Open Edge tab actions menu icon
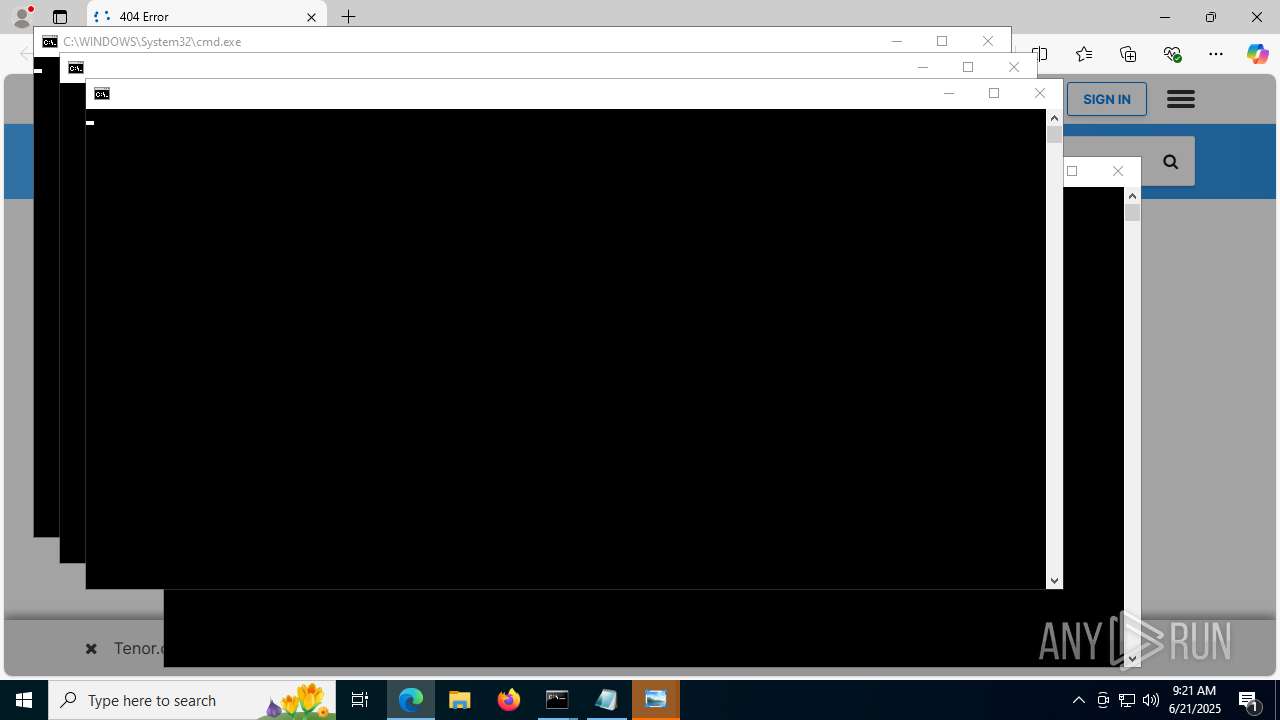The height and width of the screenshot is (720, 1280). tap(60, 17)
